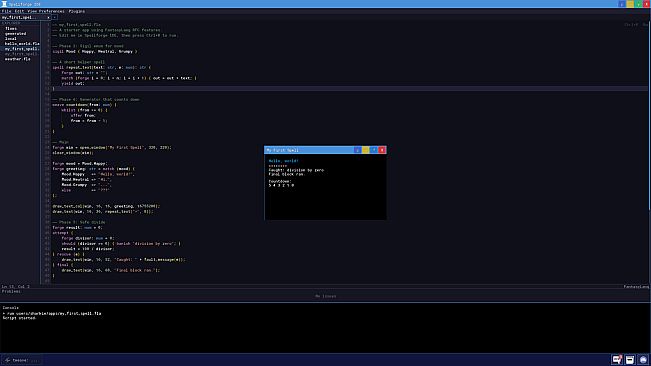651x366 pixels.
Task: Click the blue square button on My First Spell window
Action: pyautogui.click(x=374, y=150)
